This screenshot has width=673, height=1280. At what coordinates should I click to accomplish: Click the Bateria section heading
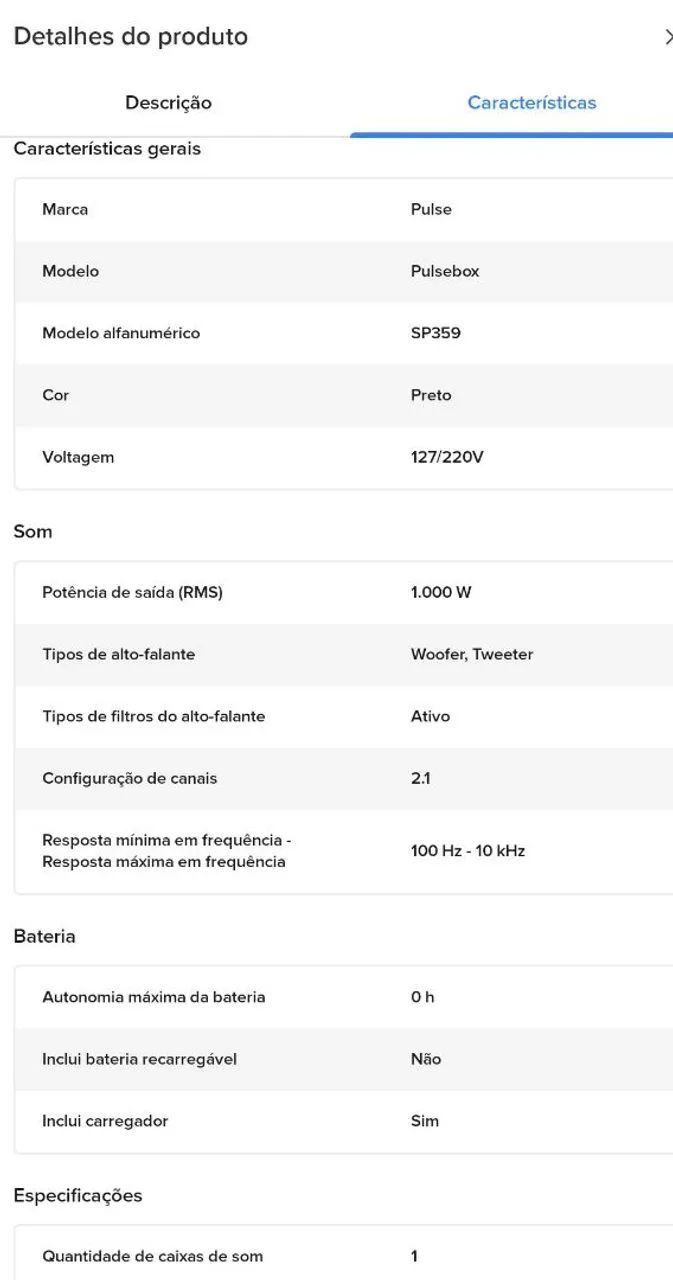(45, 937)
